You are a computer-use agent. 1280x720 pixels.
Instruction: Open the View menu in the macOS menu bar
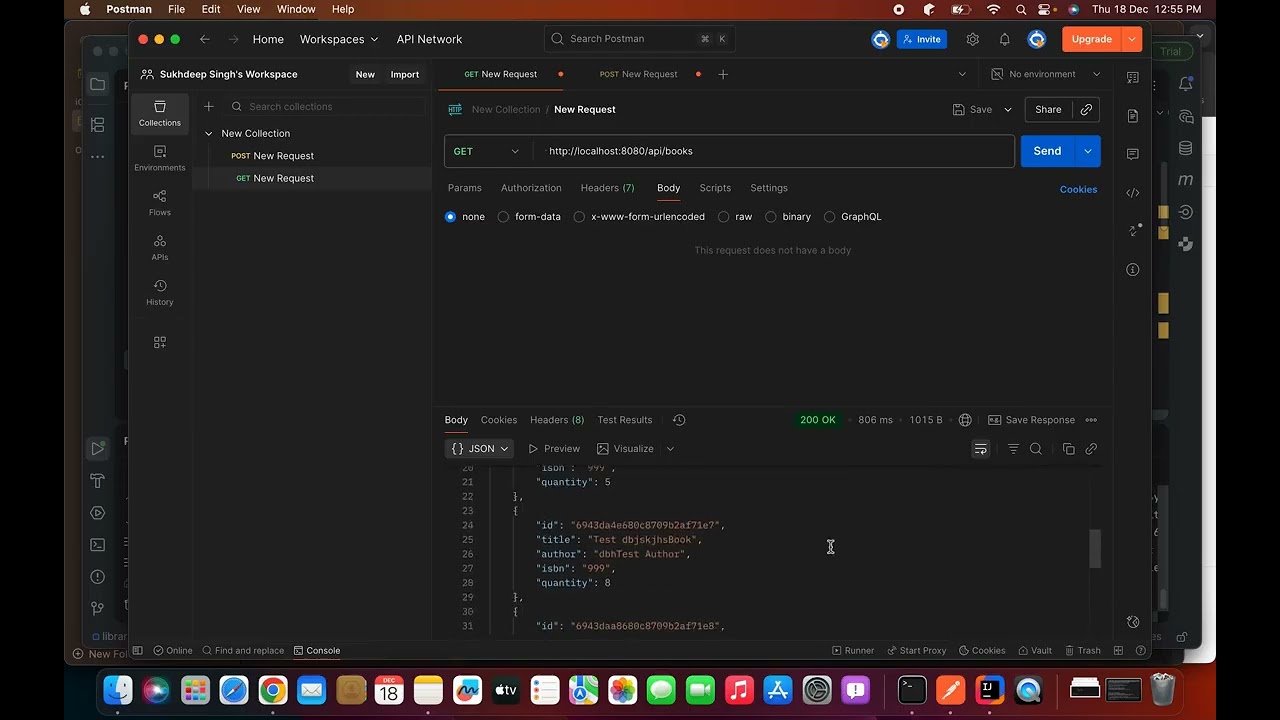click(248, 9)
